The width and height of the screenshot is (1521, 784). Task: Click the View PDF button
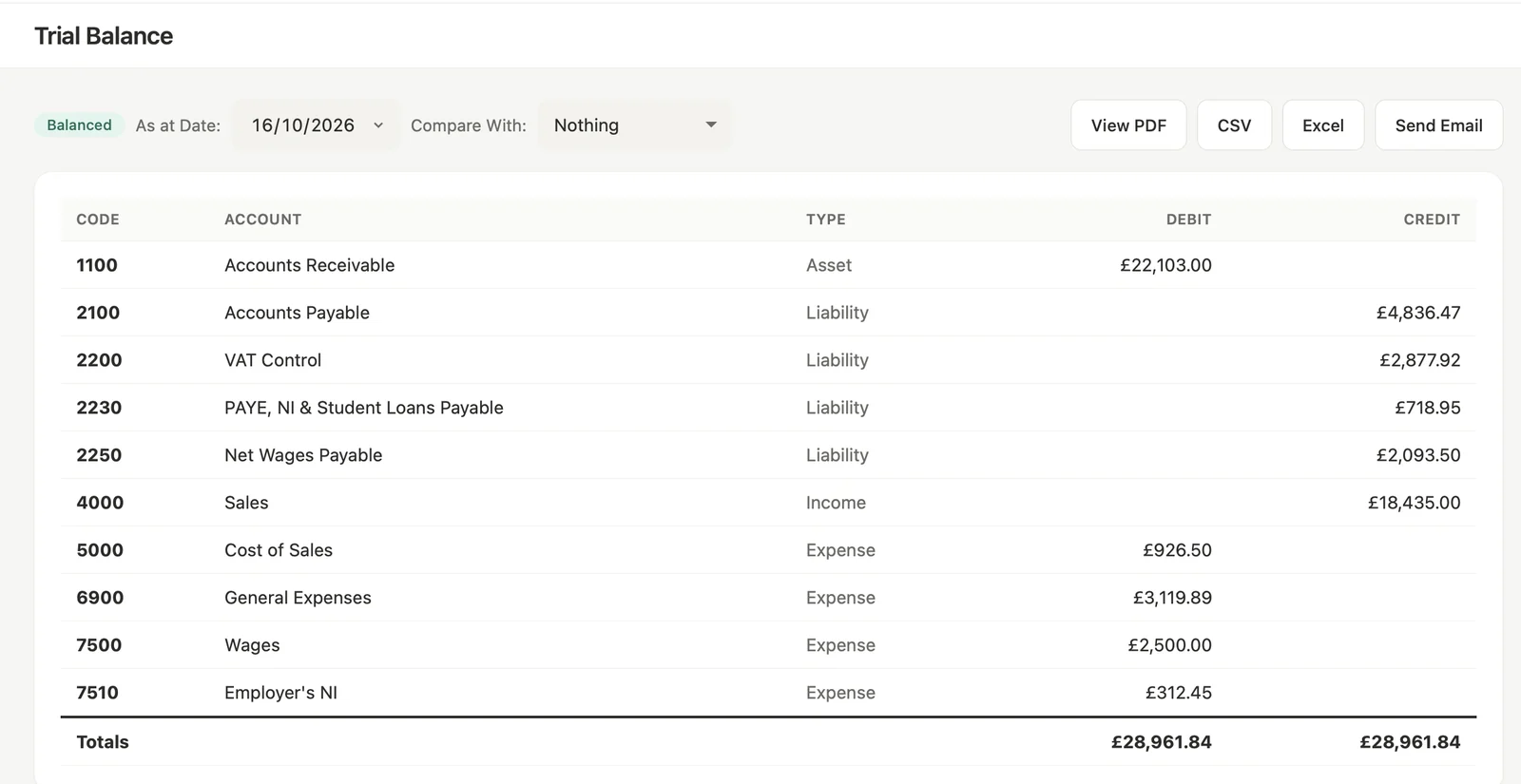pos(1128,125)
